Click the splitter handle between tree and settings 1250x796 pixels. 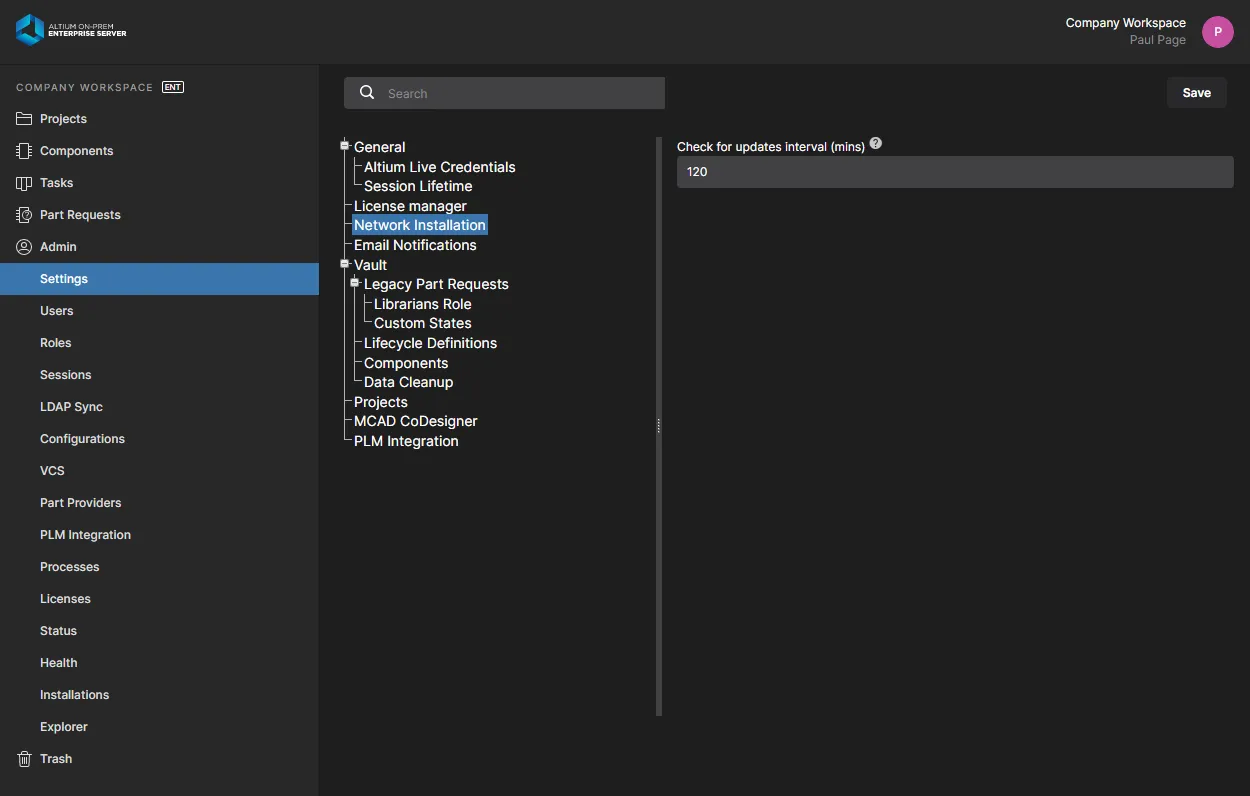click(659, 426)
